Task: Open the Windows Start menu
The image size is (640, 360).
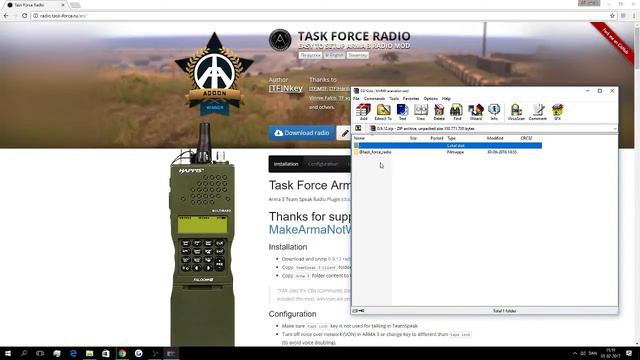Action: [8, 353]
